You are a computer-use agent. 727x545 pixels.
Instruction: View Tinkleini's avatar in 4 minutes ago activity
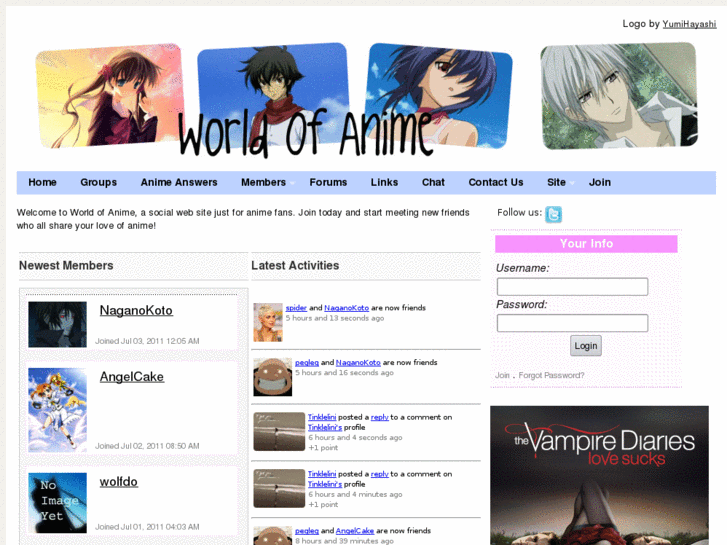tap(279, 488)
